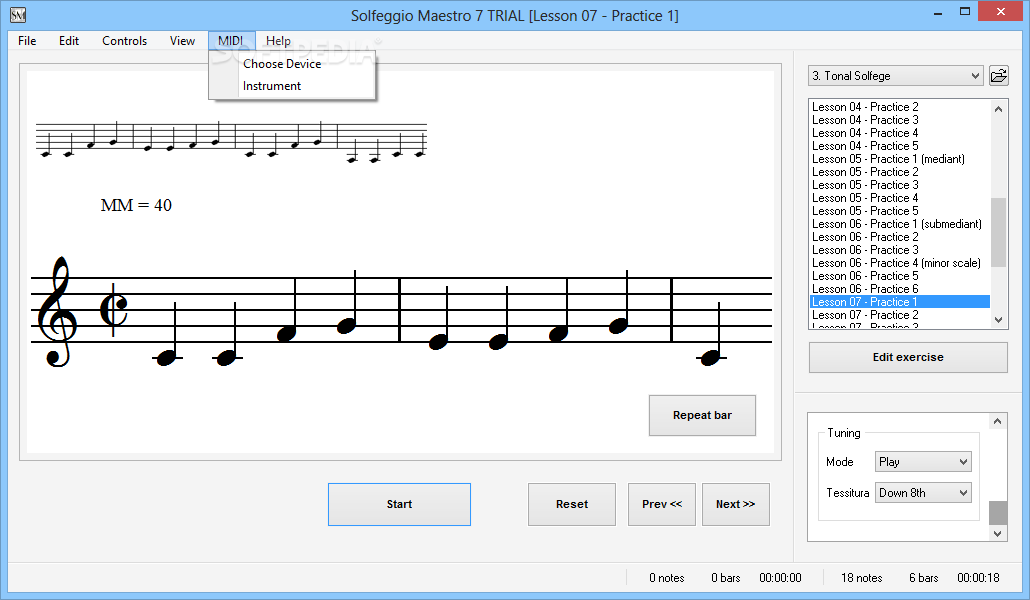Select Lesson 04 - Practice 4
This screenshot has width=1030, height=600.
(900, 133)
